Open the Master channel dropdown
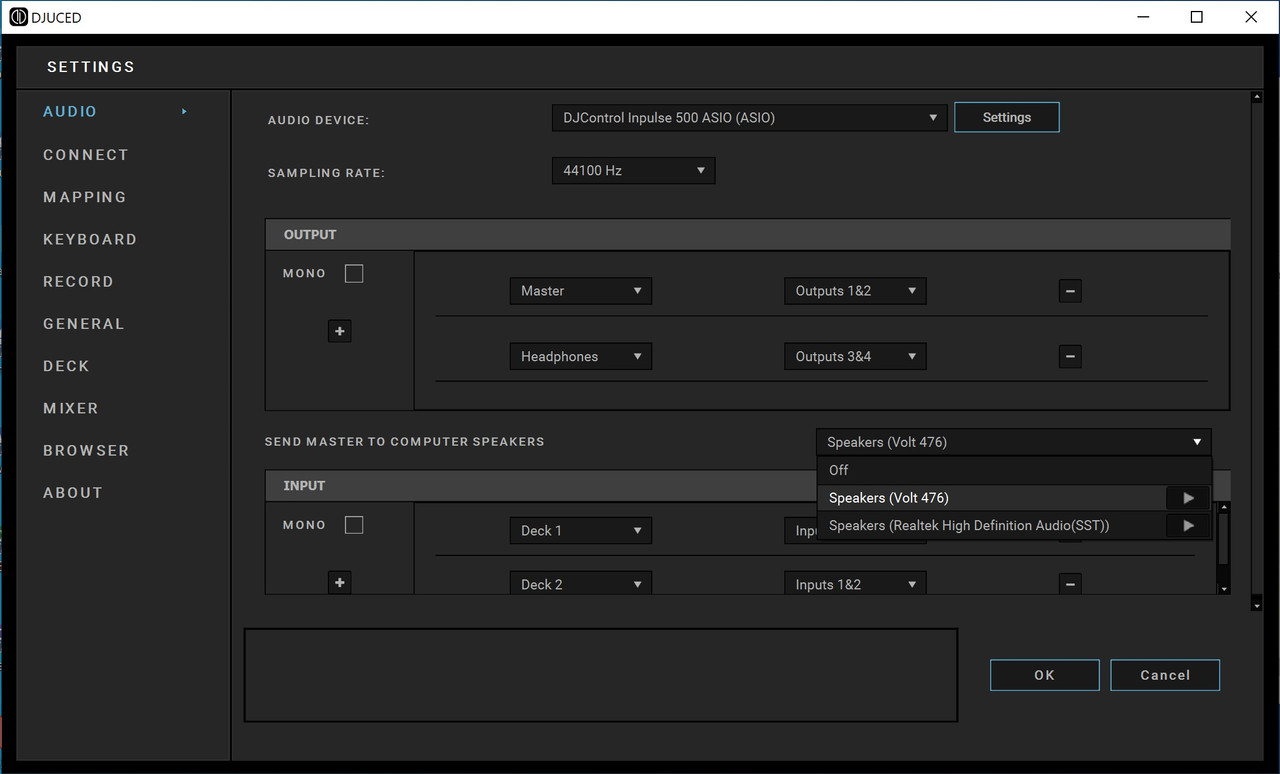This screenshot has height=774, width=1280. tap(580, 291)
